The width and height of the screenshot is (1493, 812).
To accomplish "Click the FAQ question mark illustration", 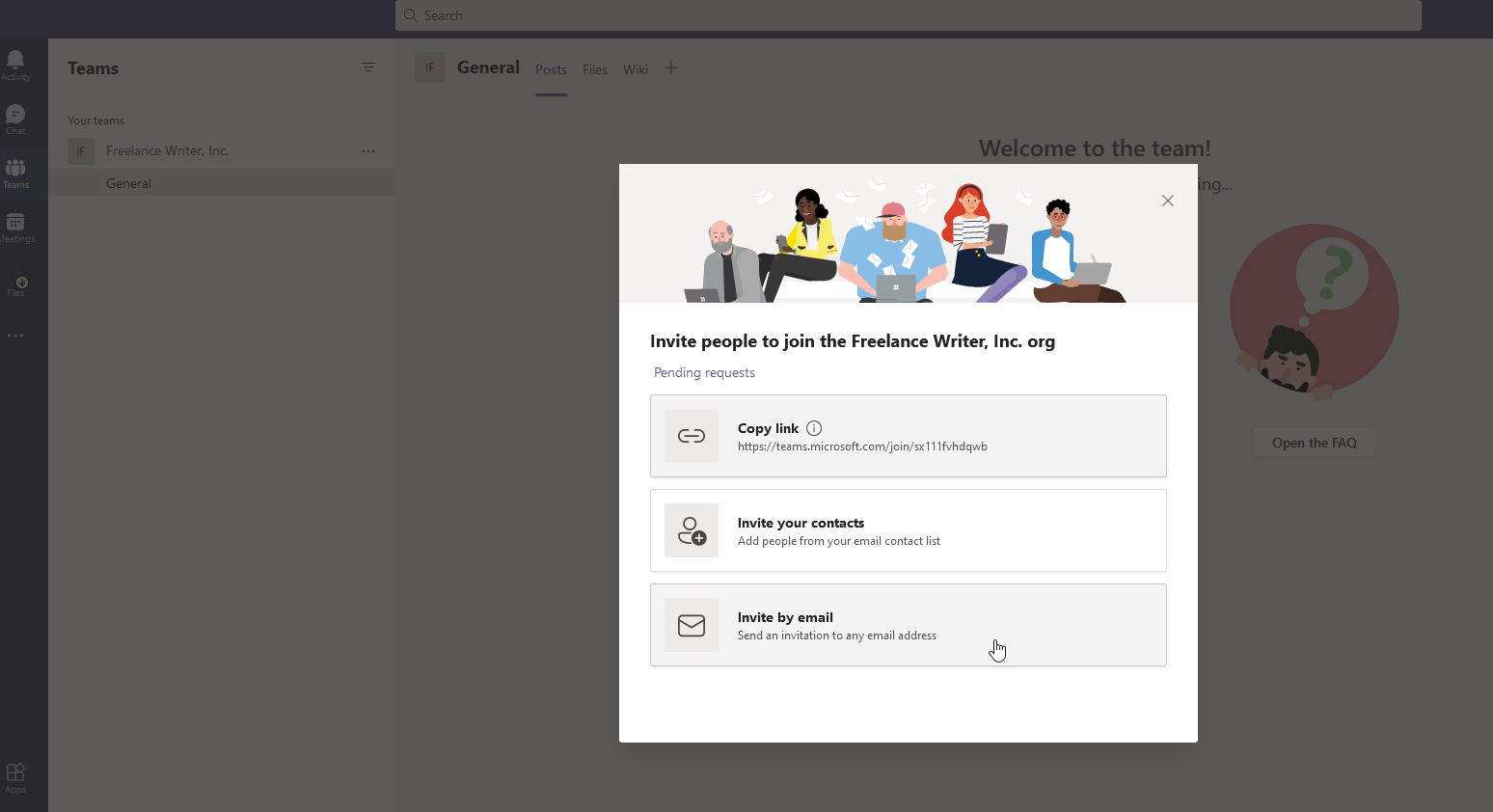I will 1315,312.
